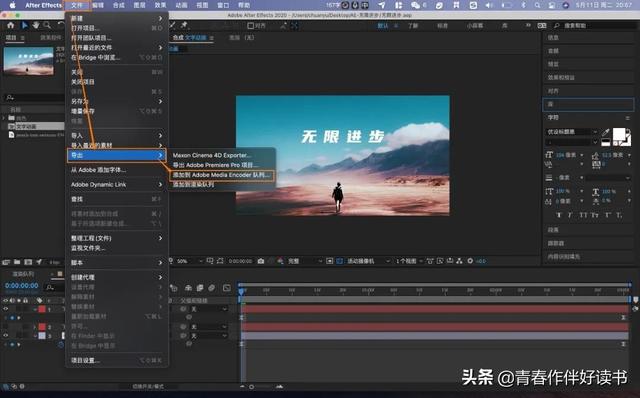
Task: Click the lavender label color of layer 3
Action: (42, 336)
